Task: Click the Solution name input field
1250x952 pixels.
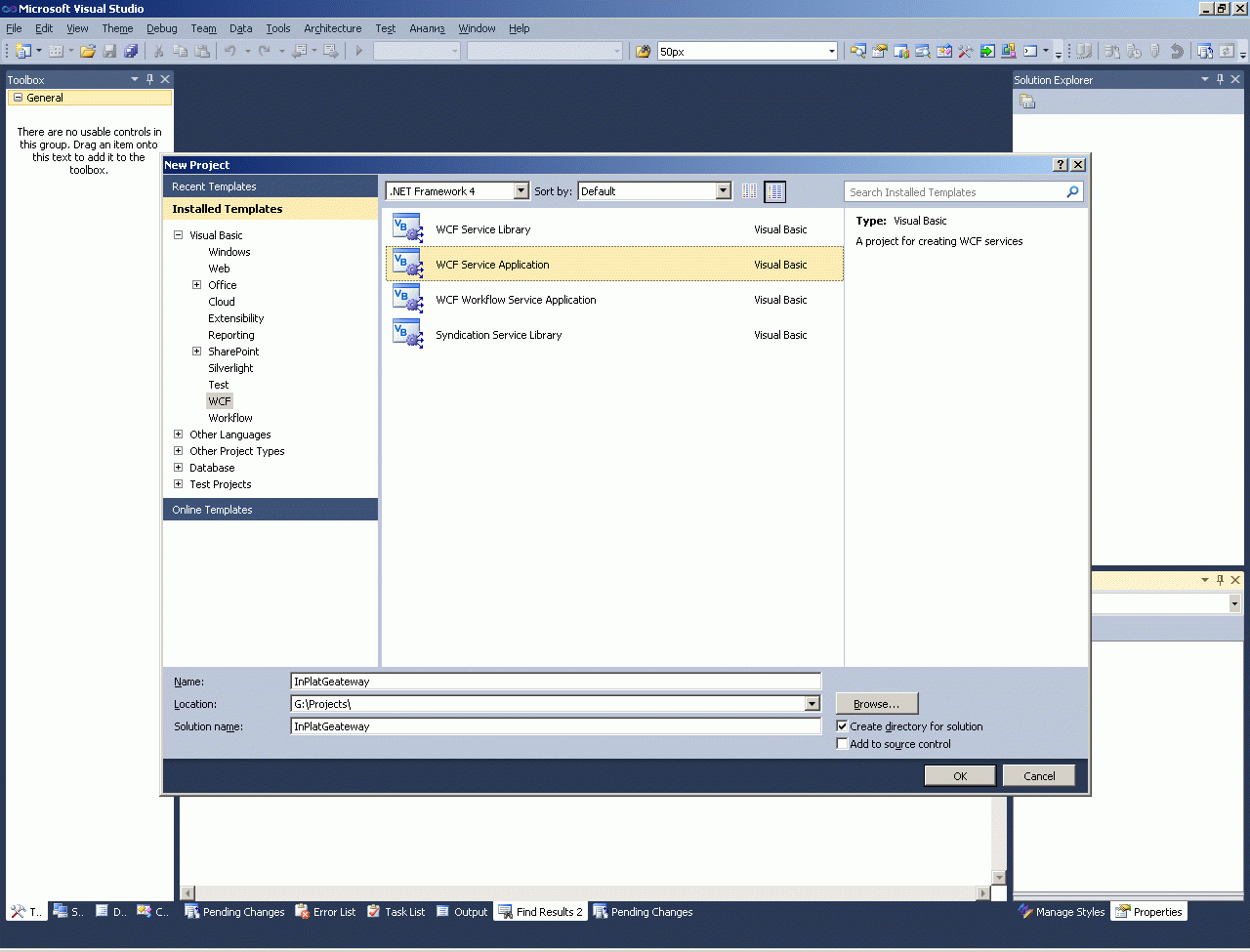Action: (x=556, y=726)
